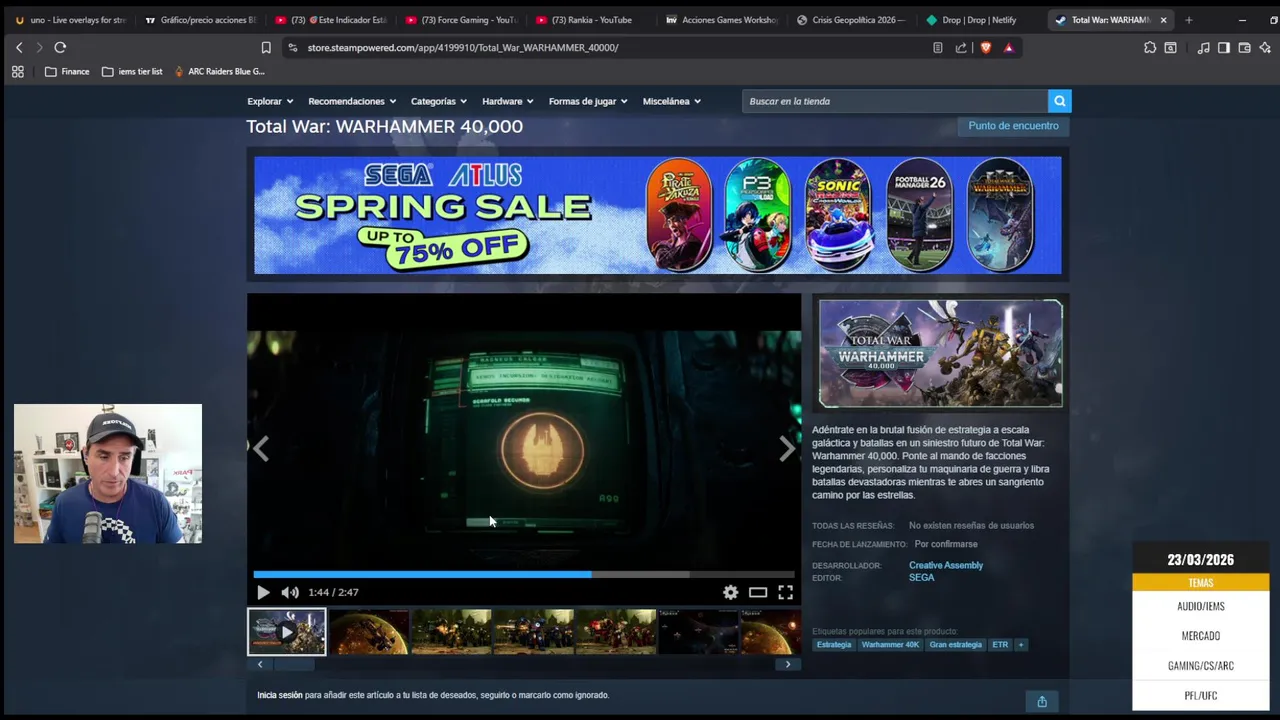The width and height of the screenshot is (1280, 720).
Task: Open the Brave Wallet icon
Action: [x=1244, y=47]
